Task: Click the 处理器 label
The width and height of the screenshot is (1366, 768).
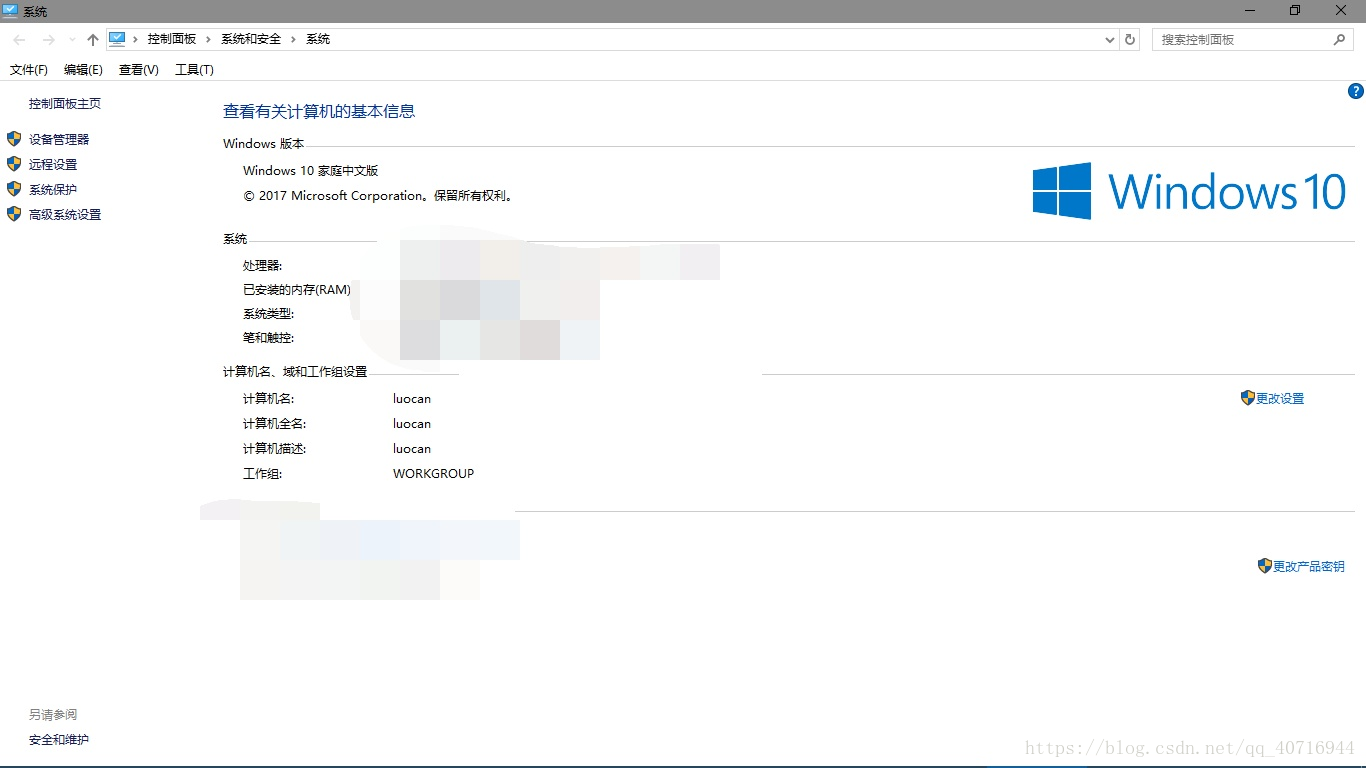Action: tap(263, 266)
